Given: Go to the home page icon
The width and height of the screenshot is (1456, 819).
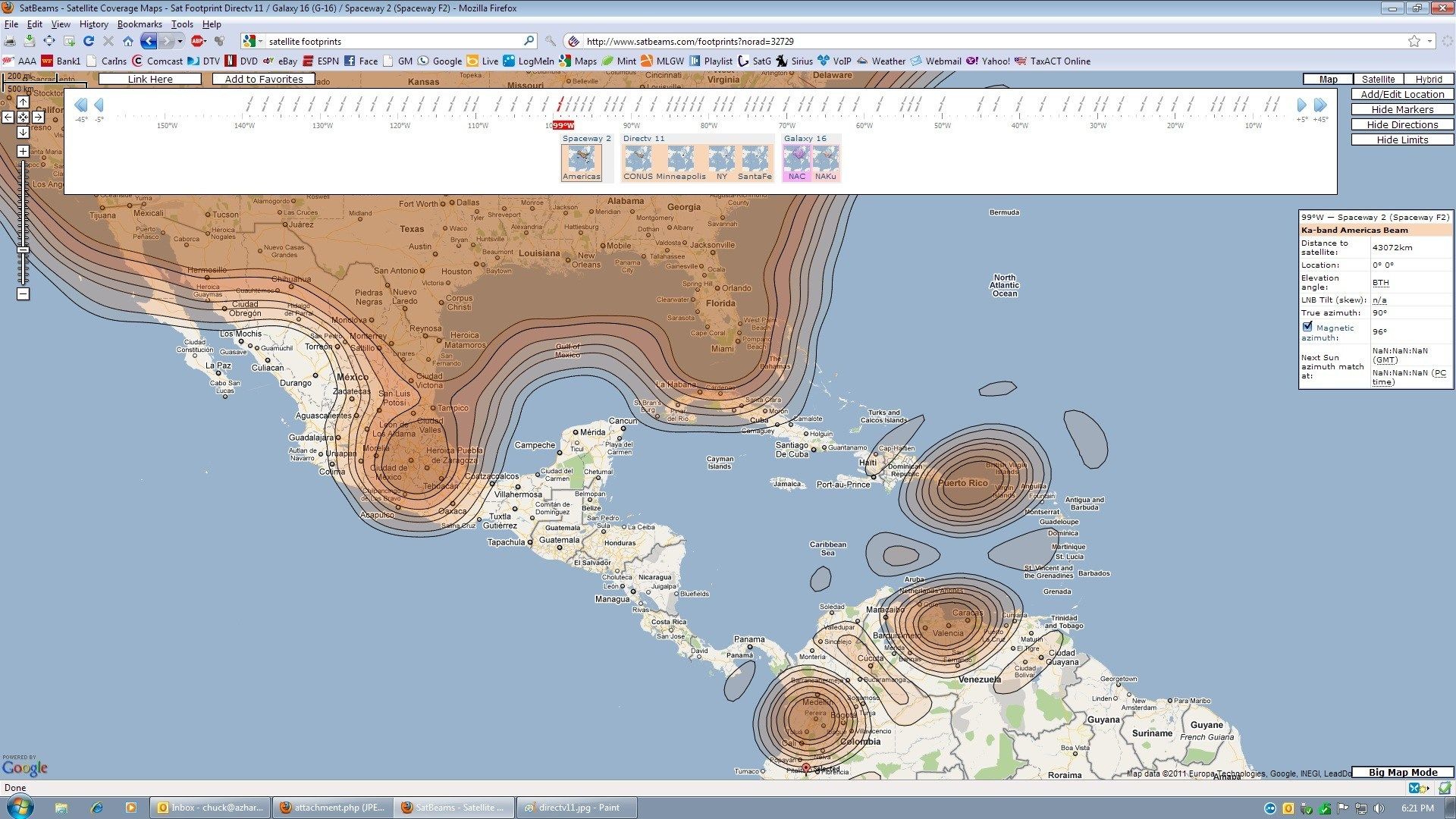Looking at the screenshot, I should [x=128, y=41].
